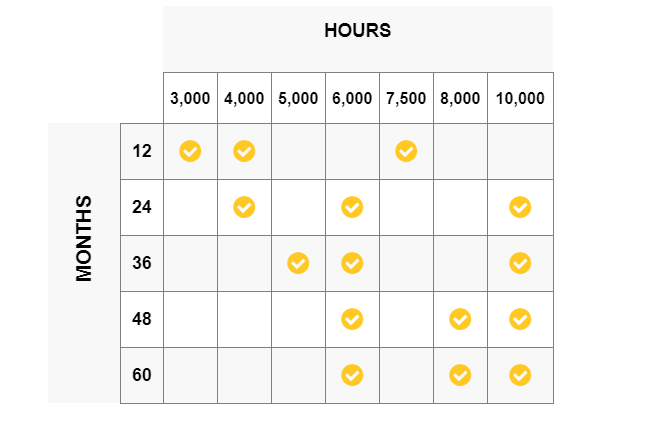Screen dimensions: 649x433
Task: Click the HOURS header title
Action: [358, 31]
